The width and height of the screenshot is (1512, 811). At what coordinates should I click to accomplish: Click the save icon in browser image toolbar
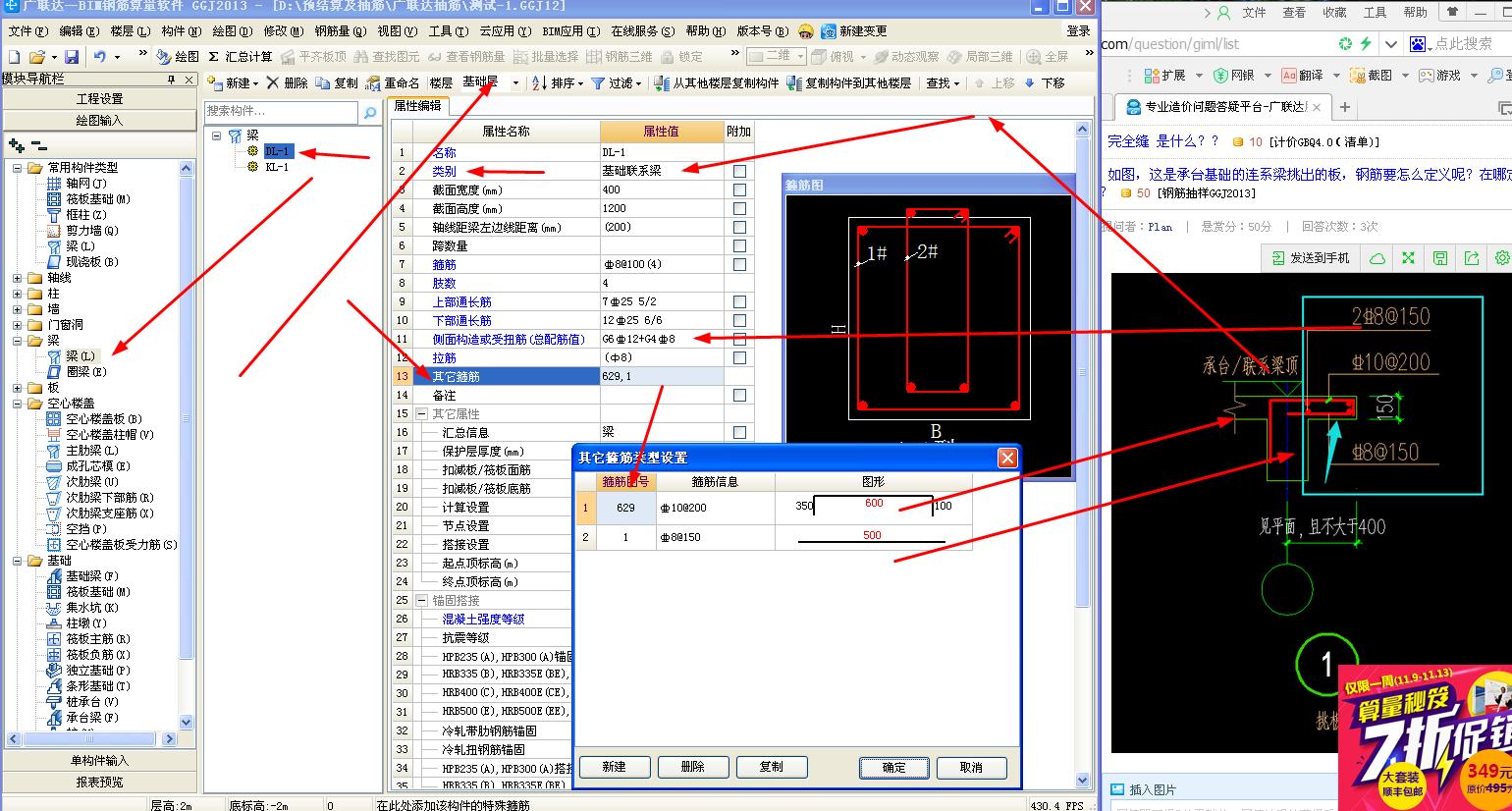click(x=1439, y=258)
